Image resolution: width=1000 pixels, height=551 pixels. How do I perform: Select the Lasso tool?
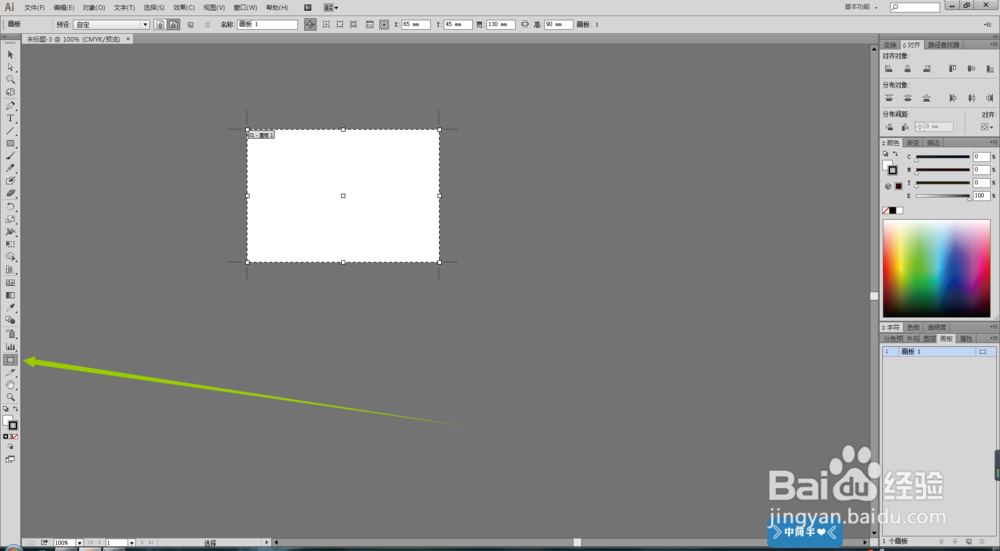tap(10, 92)
